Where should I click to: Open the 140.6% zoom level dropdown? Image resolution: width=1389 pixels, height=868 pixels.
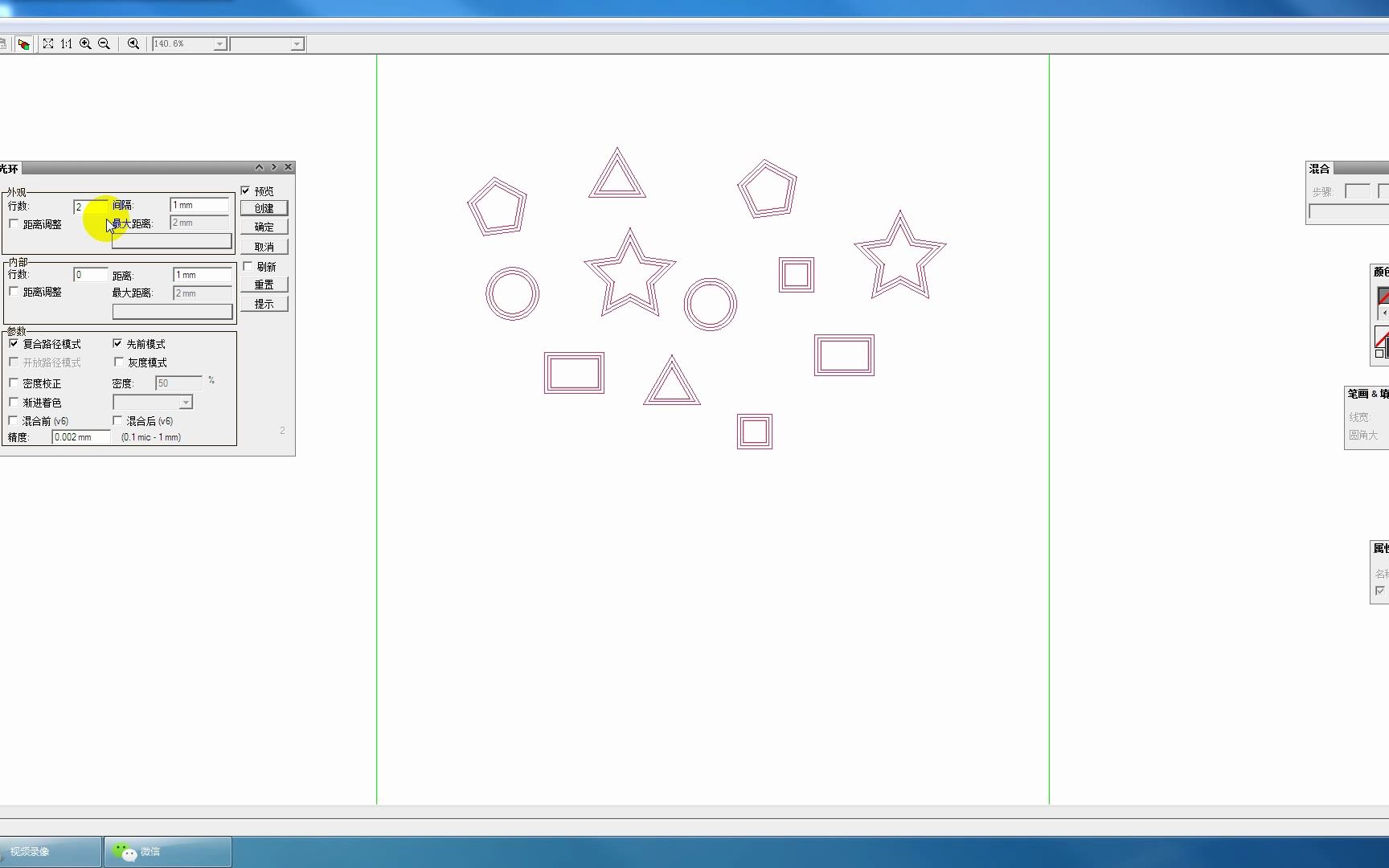point(219,44)
